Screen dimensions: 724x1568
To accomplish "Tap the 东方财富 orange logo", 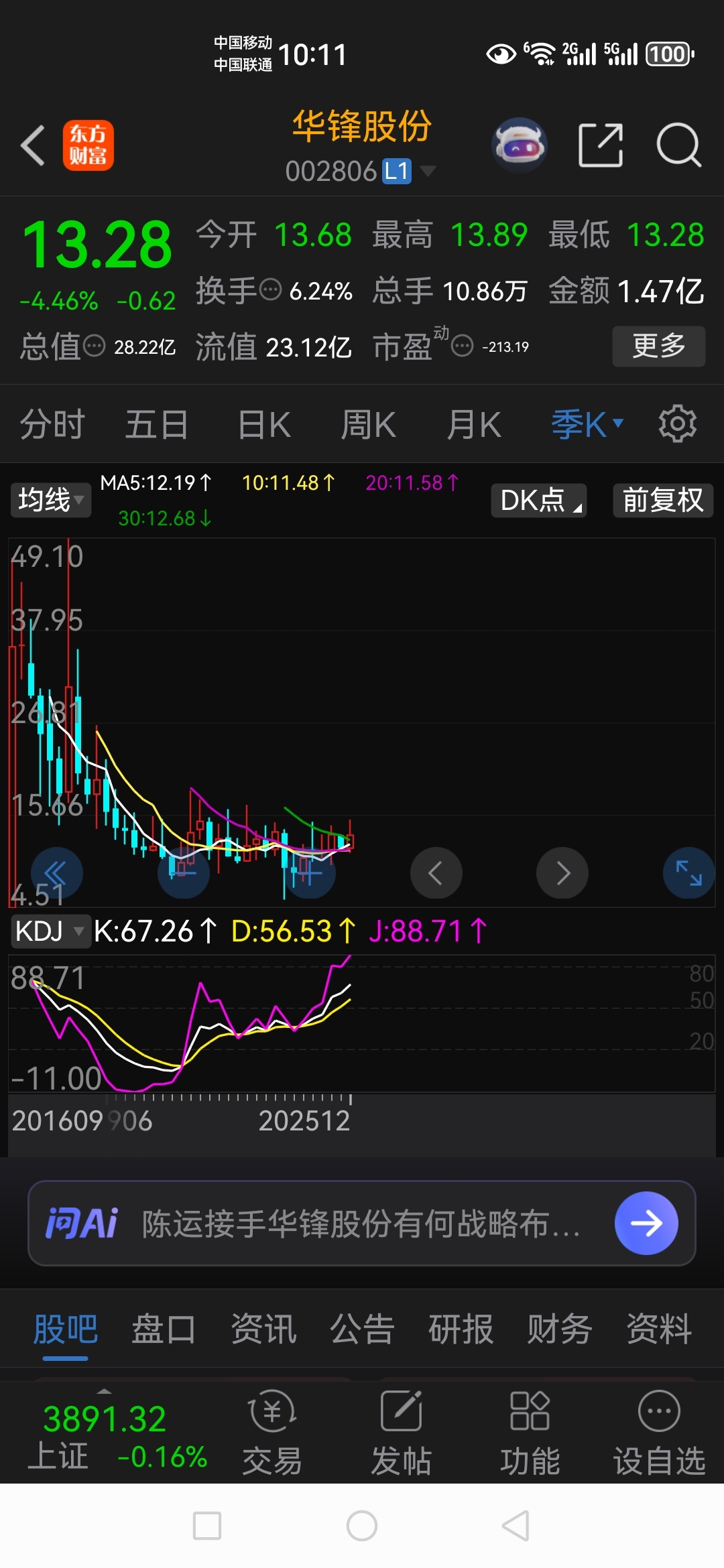I will [x=88, y=145].
